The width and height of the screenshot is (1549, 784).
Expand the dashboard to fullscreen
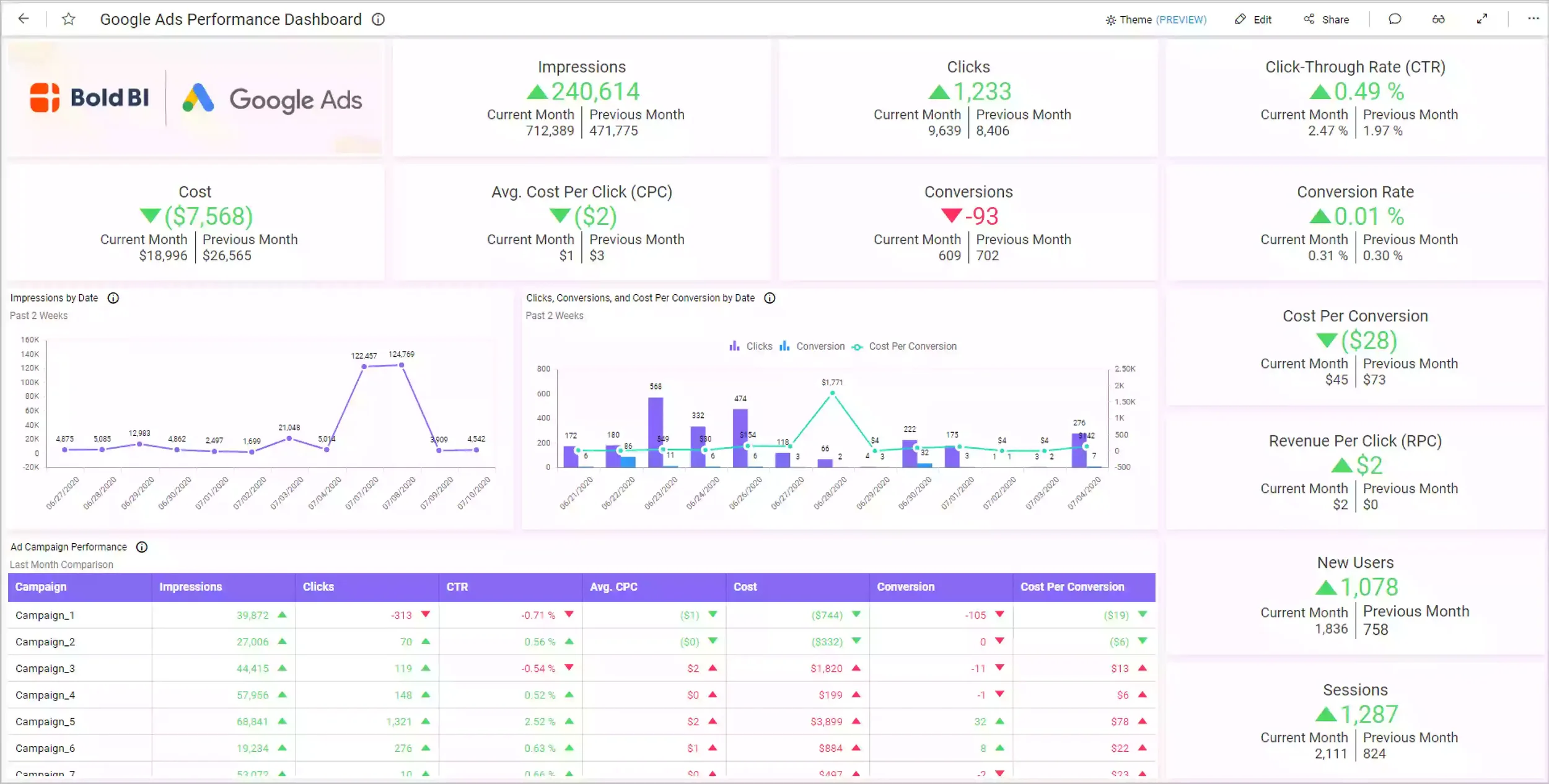pyautogui.click(x=1482, y=19)
